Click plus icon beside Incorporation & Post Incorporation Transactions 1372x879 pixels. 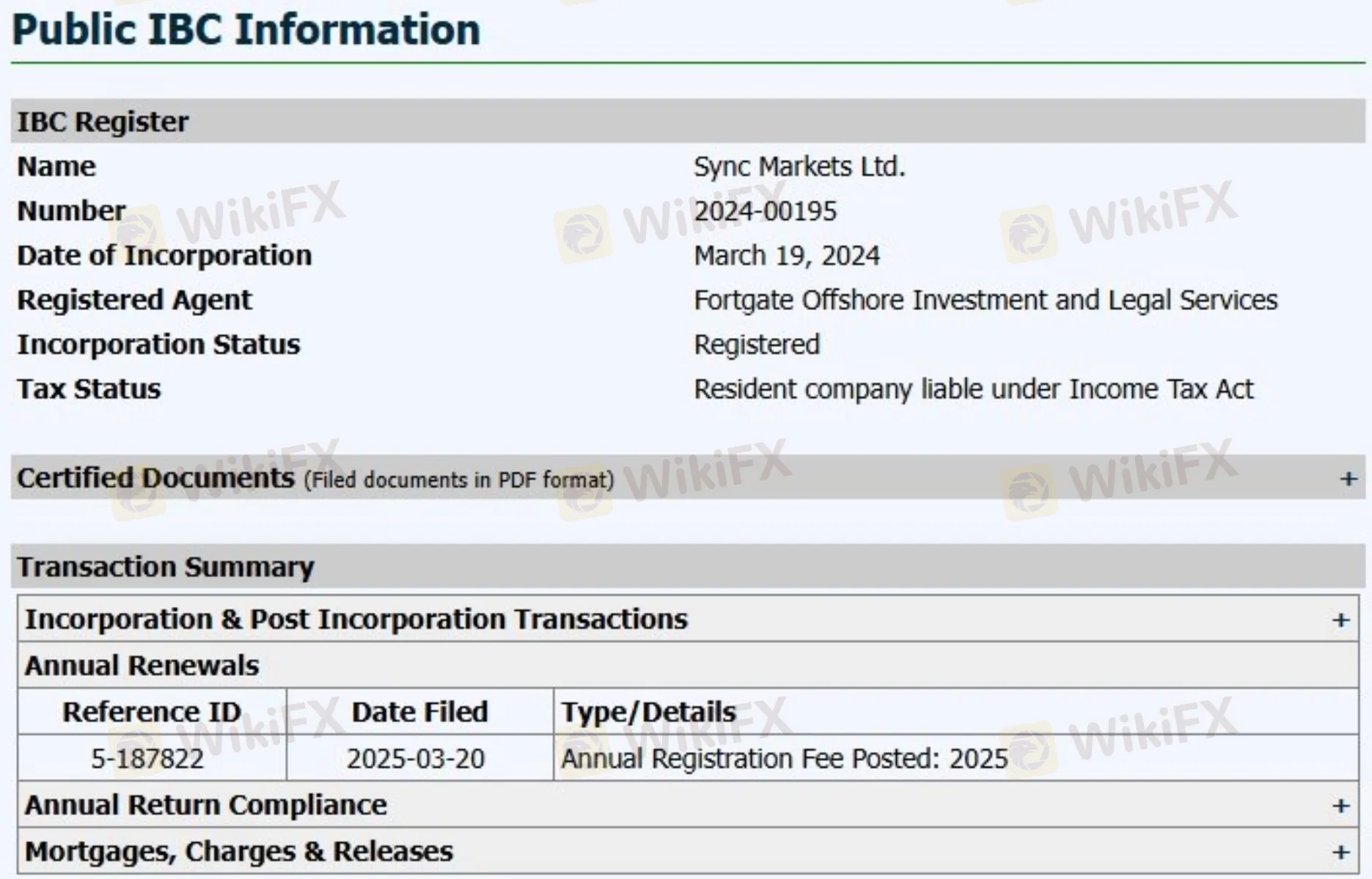1340,620
